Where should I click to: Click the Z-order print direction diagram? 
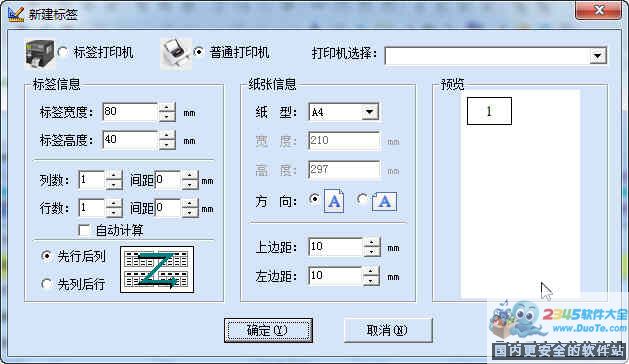point(157,270)
